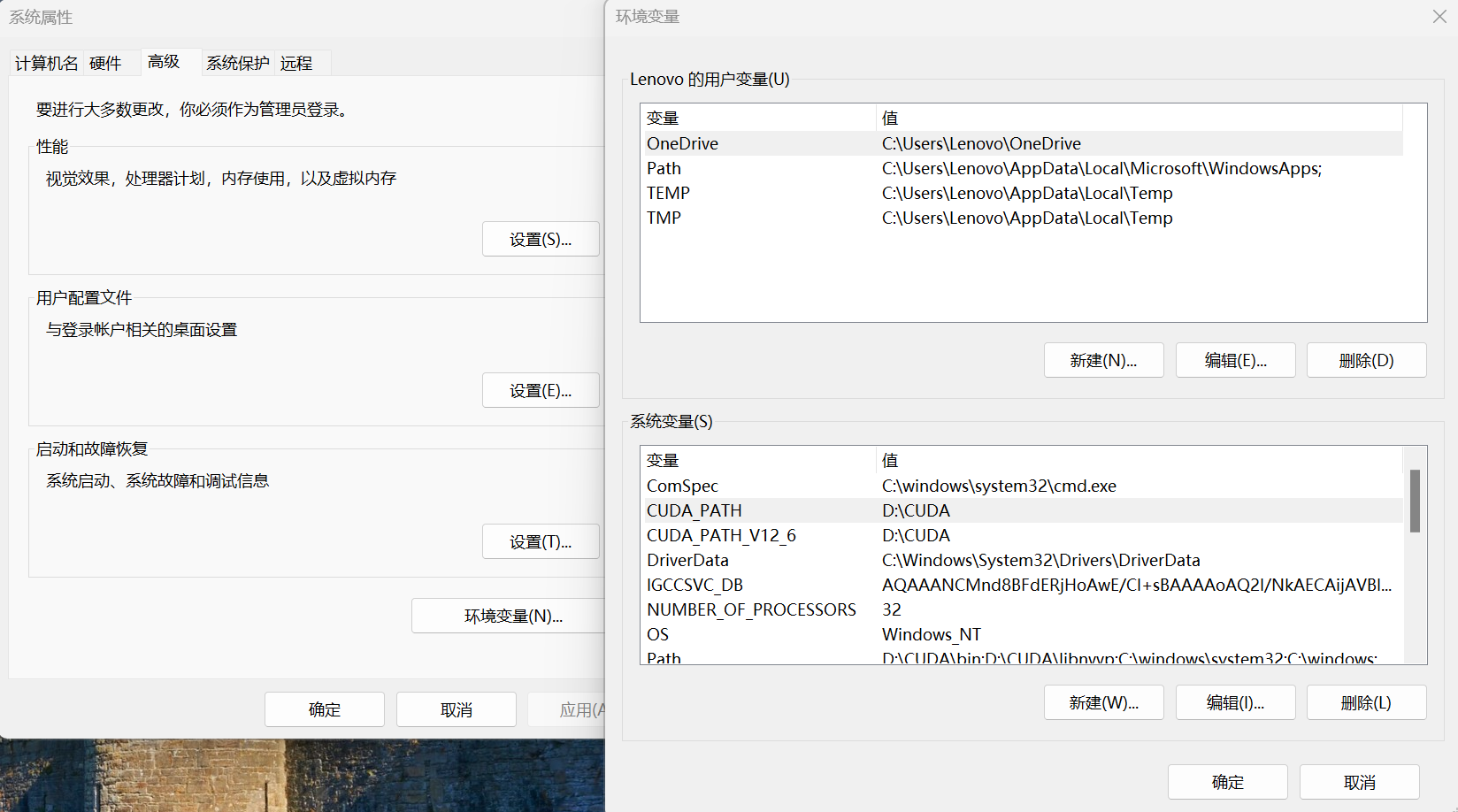Click value C:\Users\Lenovo\OneDrive
1458x812 pixels.
(x=981, y=143)
